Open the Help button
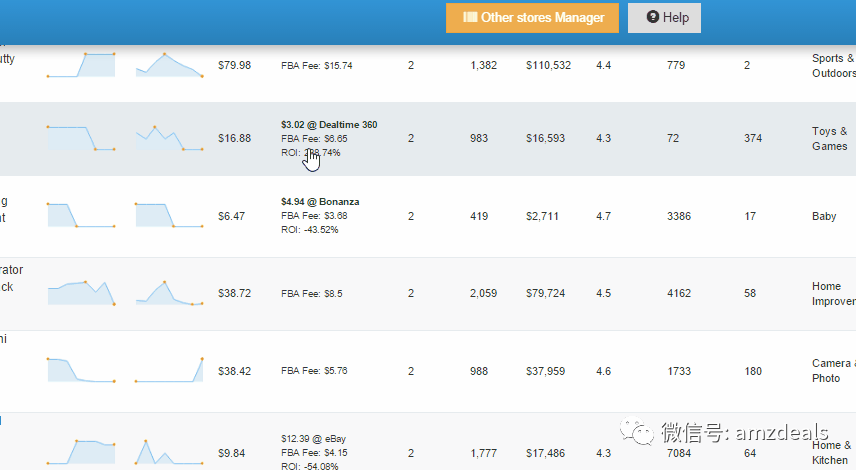The width and height of the screenshot is (856, 470). coord(664,18)
